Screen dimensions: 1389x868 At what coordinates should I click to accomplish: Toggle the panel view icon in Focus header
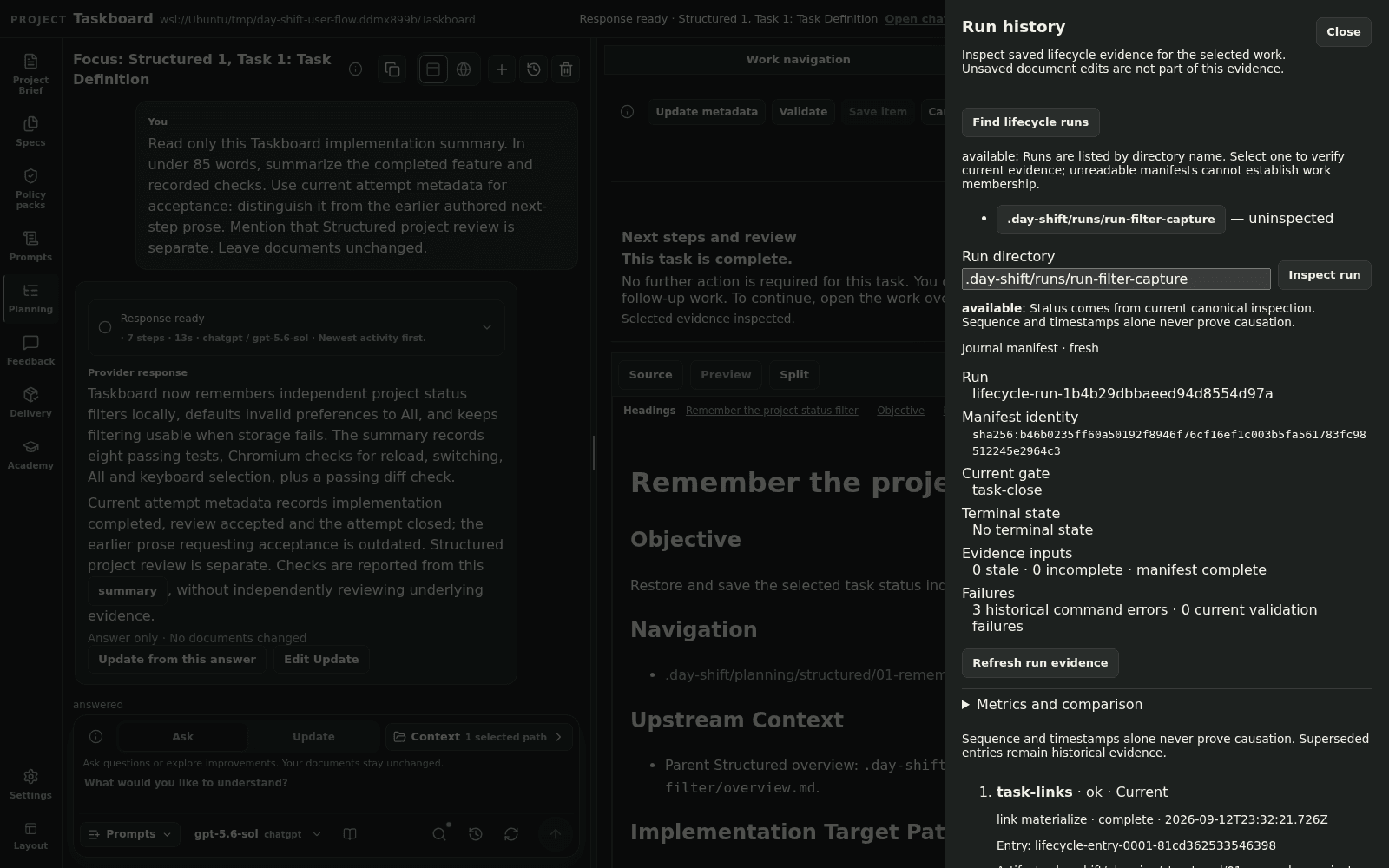click(x=433, y=69)
